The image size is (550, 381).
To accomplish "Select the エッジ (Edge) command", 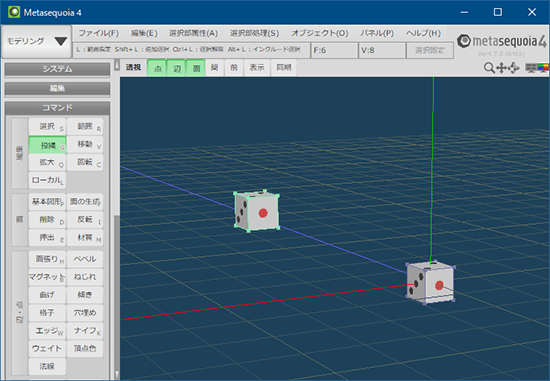I will tap(47, 331).
